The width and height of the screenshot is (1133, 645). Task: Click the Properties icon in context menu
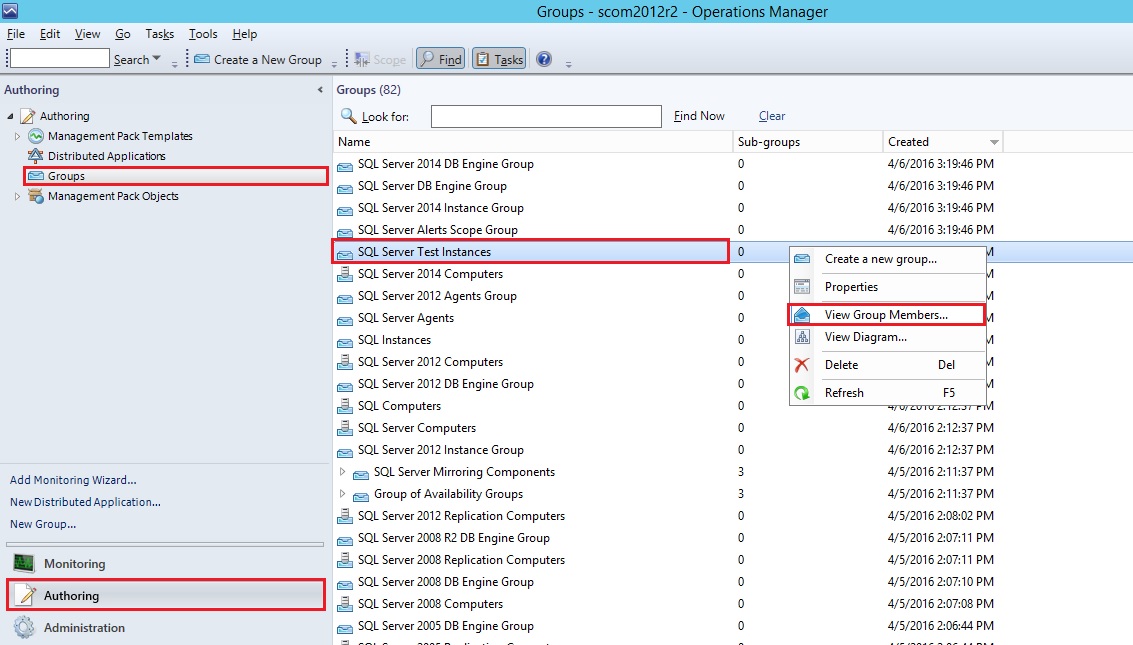802,287
